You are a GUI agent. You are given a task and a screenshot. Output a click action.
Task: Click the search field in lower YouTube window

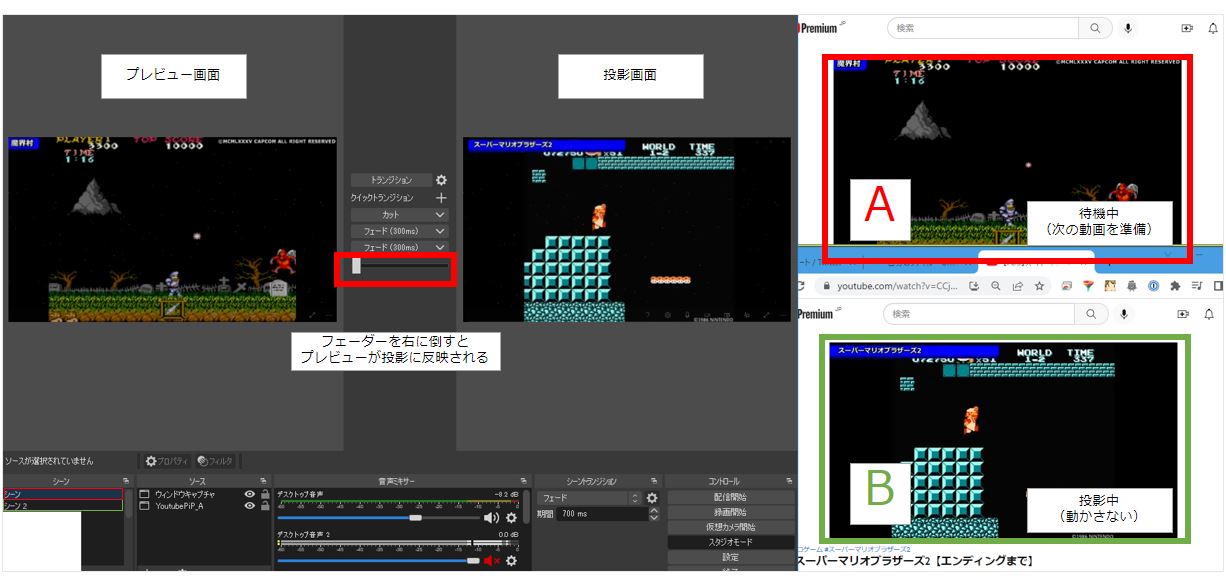tap(980, 314)
